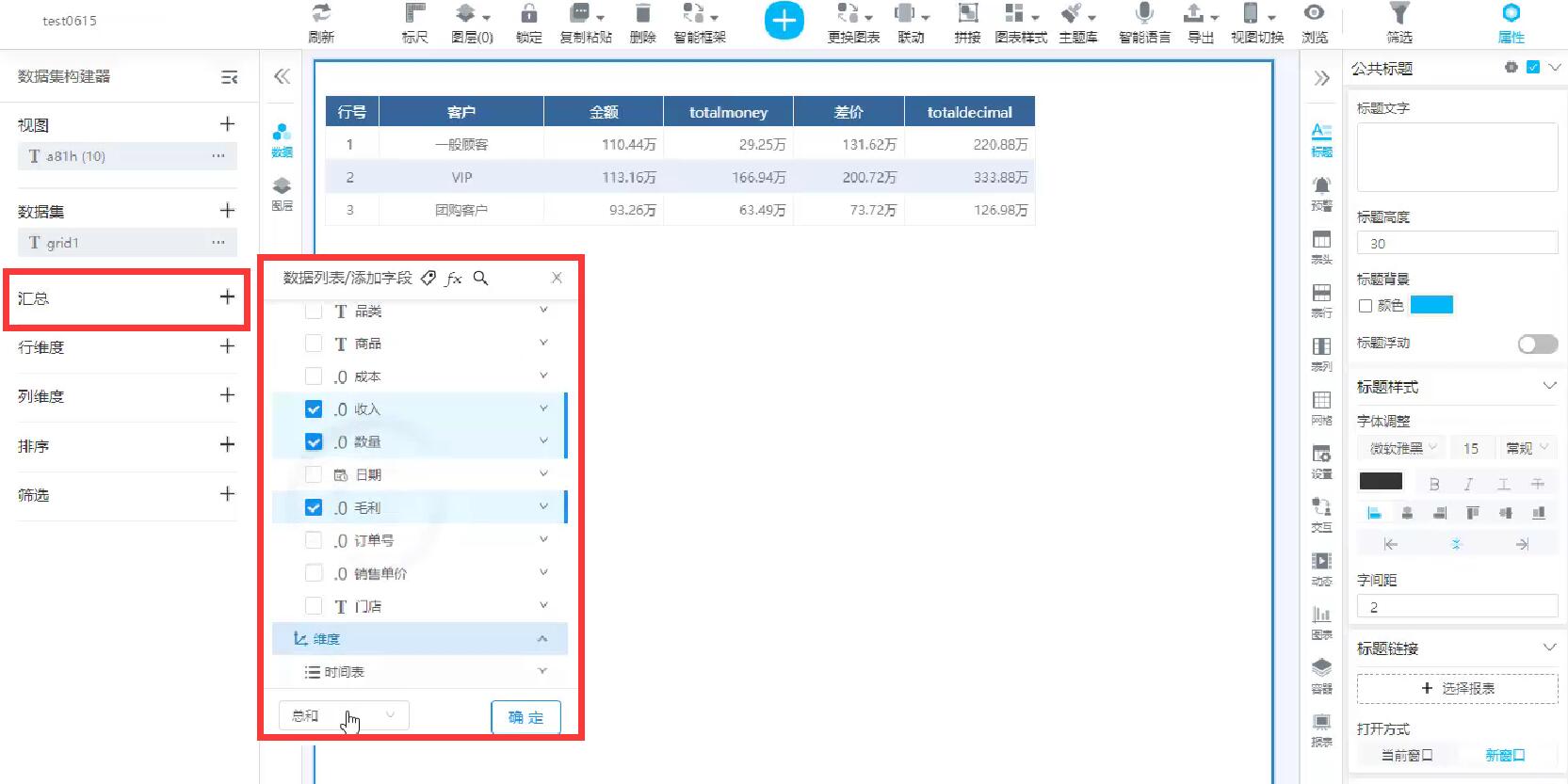This screenshot has width=1568, height=784.
Task: Click the 选择报表 select report button
Action: tap(1457, 688)
